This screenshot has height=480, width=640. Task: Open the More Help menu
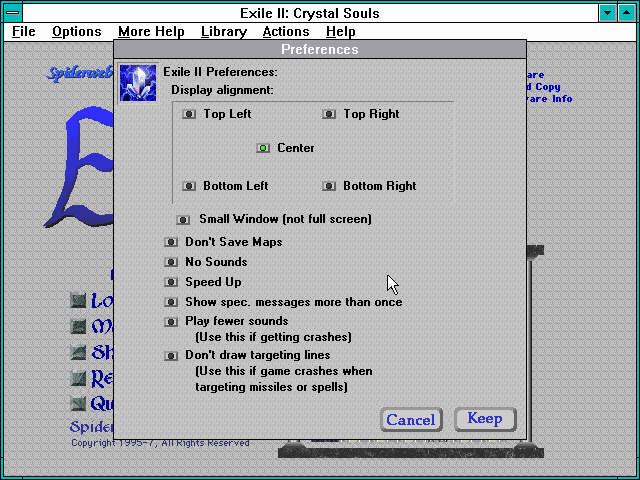click(151, 31)
